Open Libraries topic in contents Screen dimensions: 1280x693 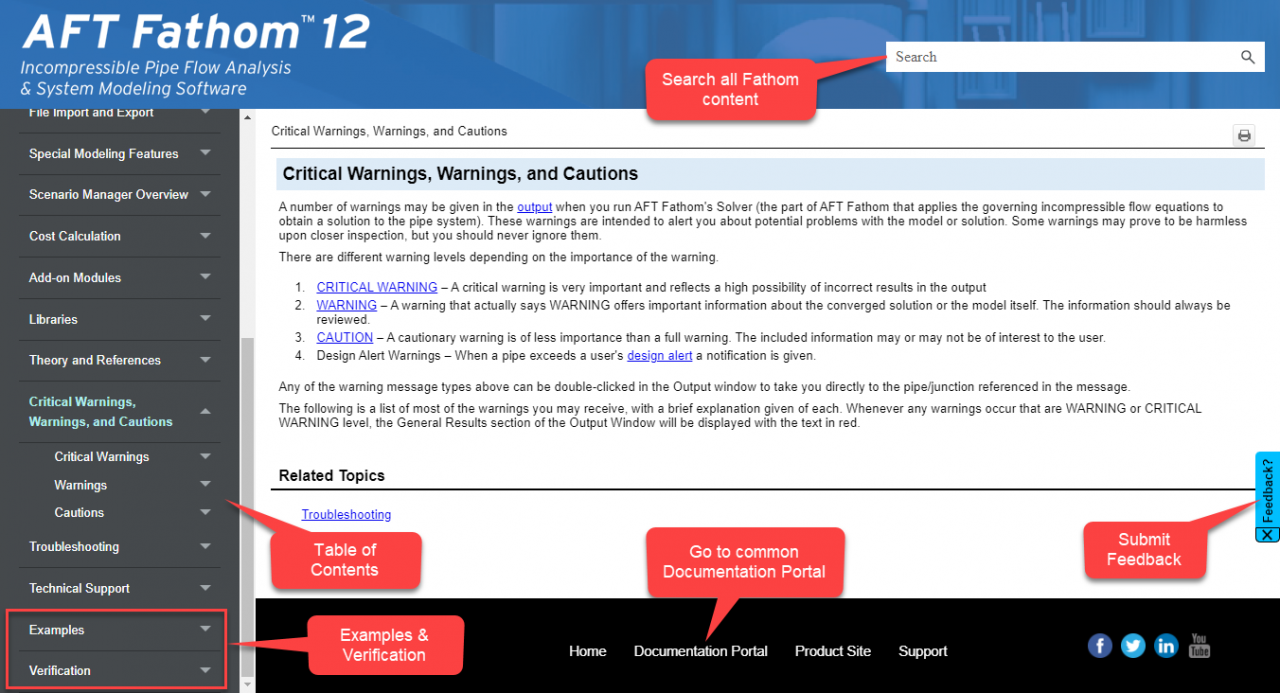coord(53,320)
